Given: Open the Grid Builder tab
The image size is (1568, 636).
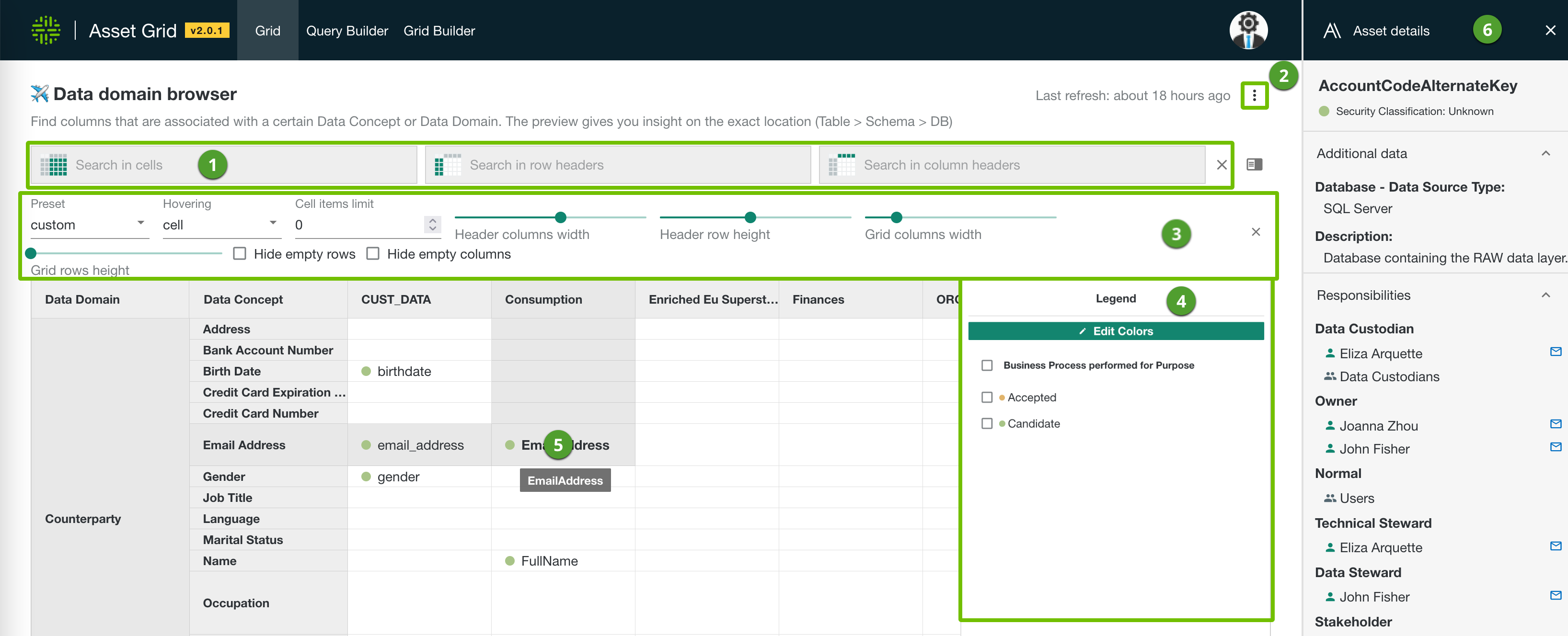Looking at the screenshot, I should (x=439, y=30).
